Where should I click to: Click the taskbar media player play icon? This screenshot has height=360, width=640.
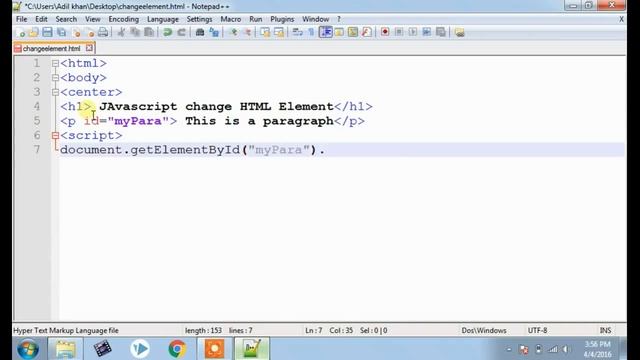click(140, 349)
